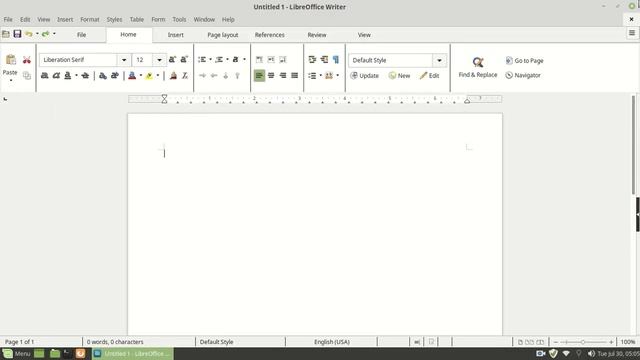The image size is (640, 360).
Task: Apply superscript formatting
Action: (115, 76)
